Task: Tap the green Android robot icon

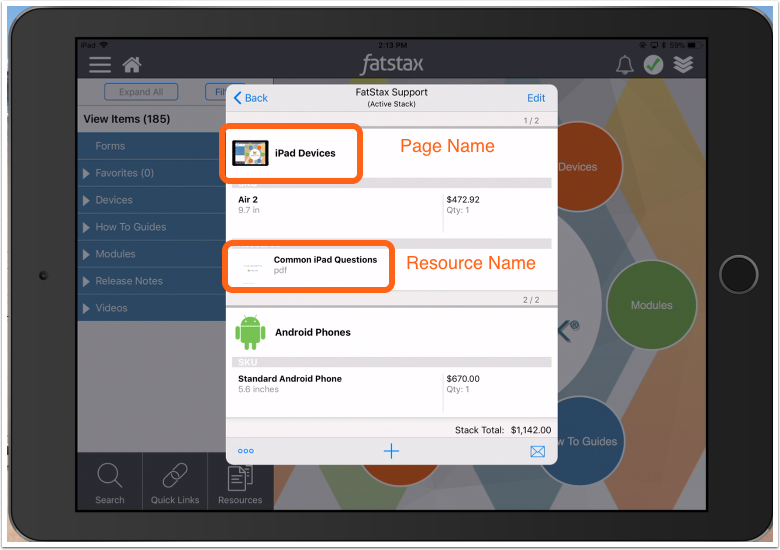Action: 250,332
